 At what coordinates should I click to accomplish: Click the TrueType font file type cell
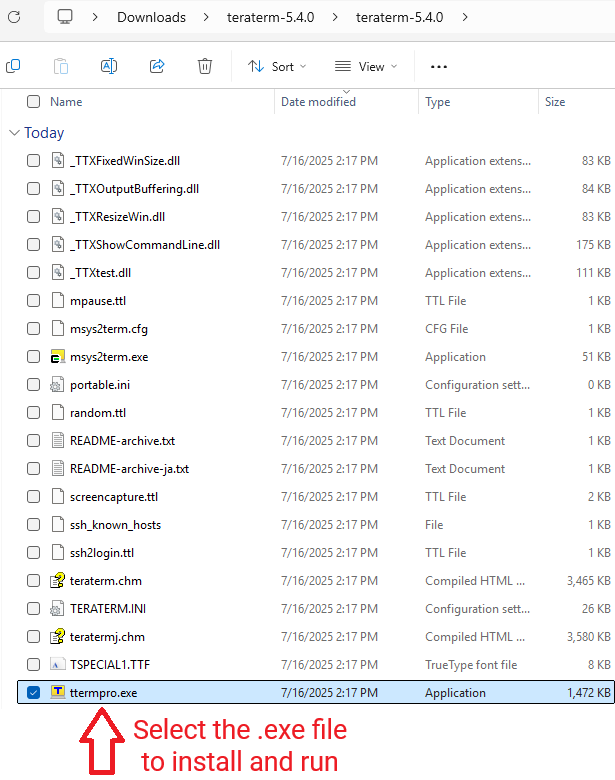471,665
